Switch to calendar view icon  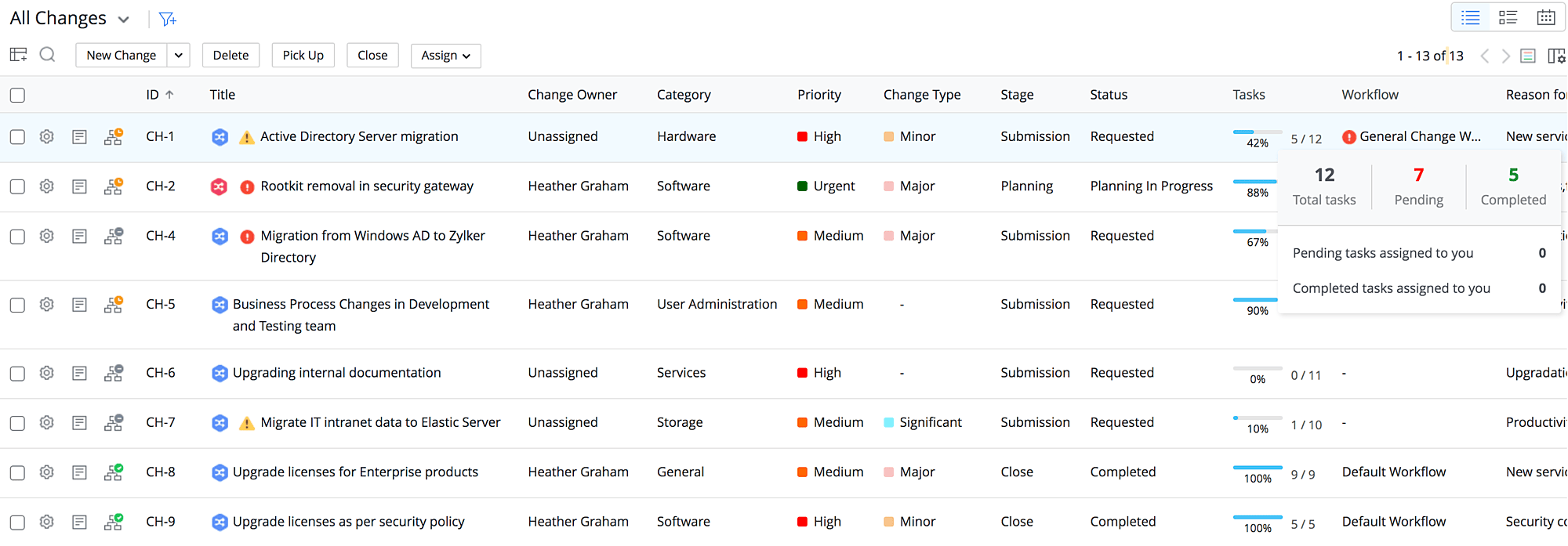1545,17
